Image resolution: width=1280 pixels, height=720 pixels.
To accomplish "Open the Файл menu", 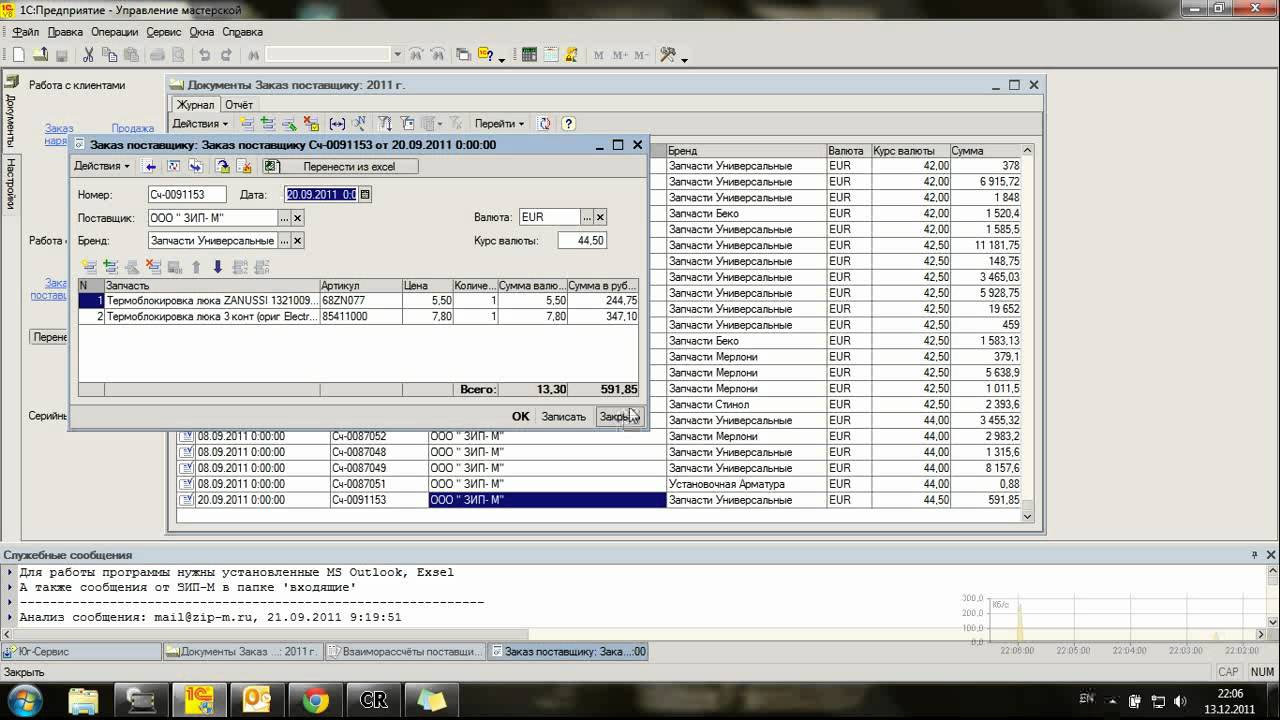I will point(26,32).
